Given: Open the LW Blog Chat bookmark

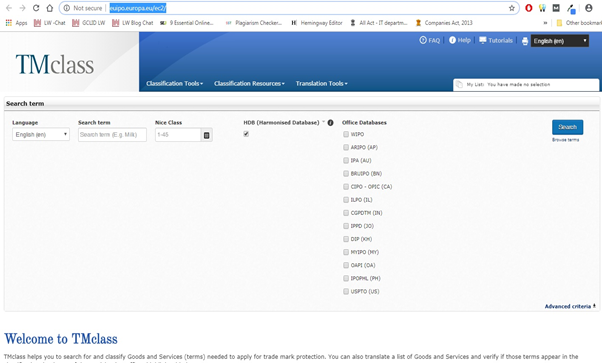Looking at the screenshot, I should 132,23.
